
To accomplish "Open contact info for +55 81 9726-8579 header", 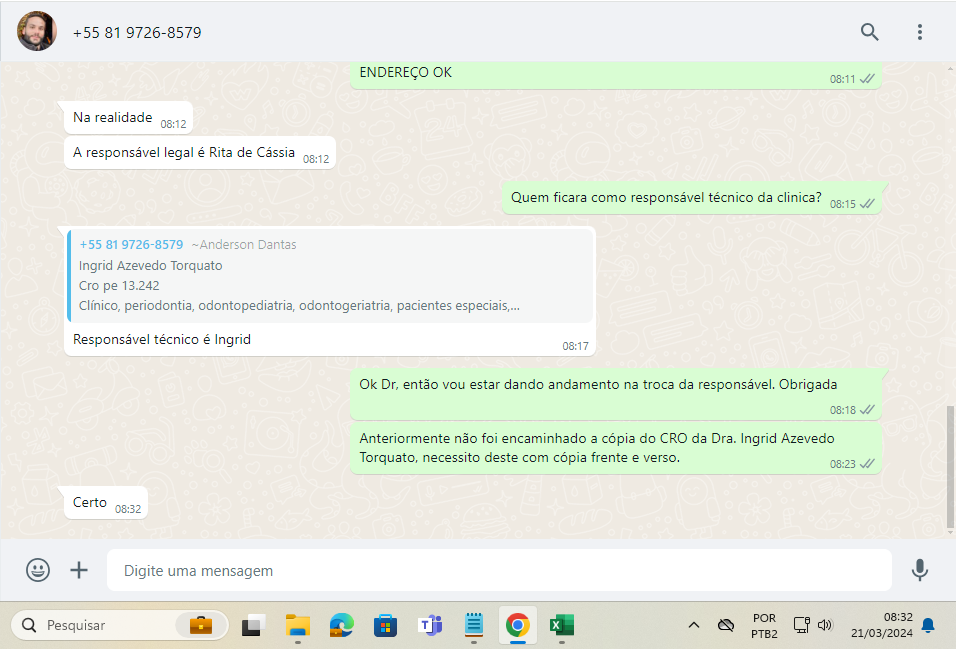I will click(137, 32).
